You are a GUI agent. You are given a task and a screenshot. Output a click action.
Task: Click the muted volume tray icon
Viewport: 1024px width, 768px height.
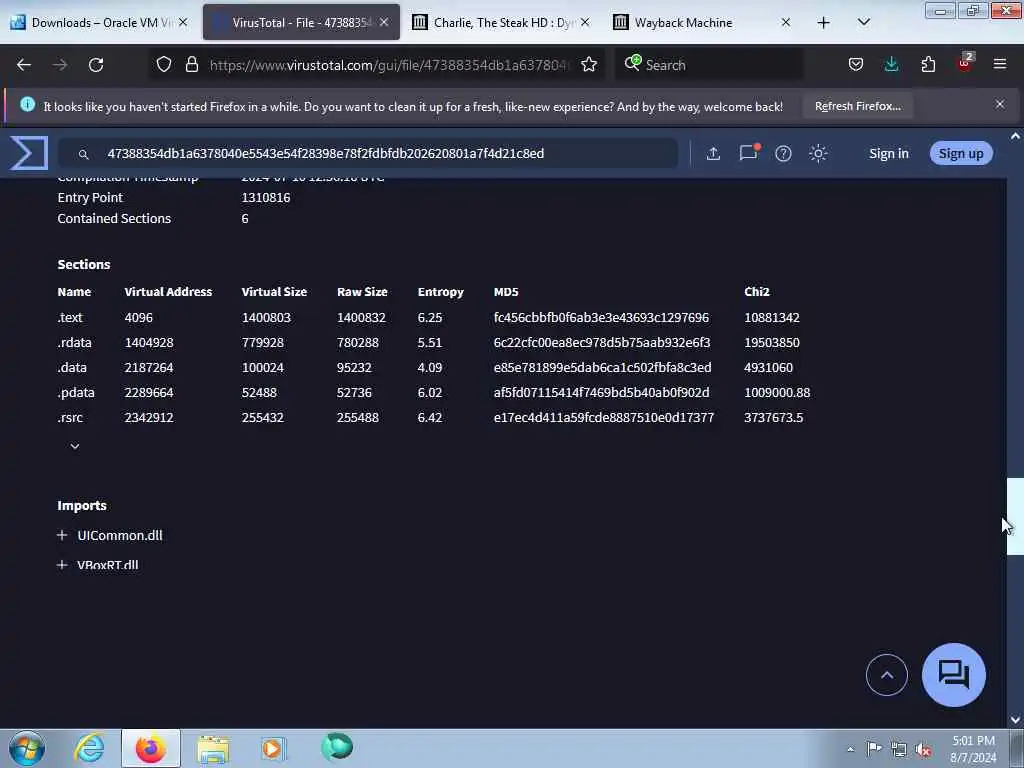pyautogui.click(x=923, y=749)
